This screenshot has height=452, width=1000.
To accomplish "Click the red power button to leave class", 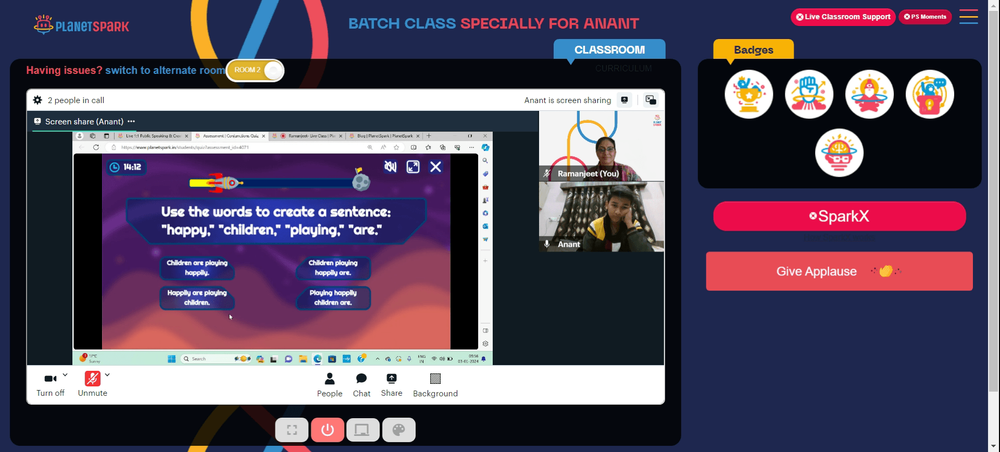I will (328, 430).
